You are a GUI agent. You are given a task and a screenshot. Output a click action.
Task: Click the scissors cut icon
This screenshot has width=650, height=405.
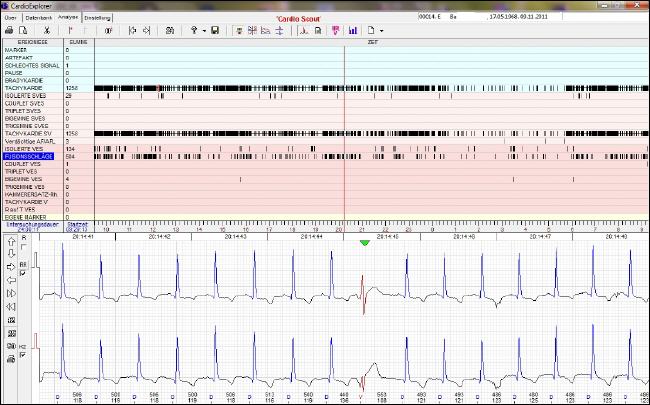click(46, 30)
